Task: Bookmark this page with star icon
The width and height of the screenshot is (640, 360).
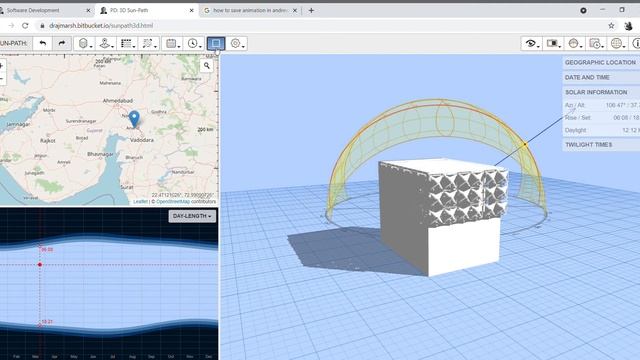Action: [611, 26]
